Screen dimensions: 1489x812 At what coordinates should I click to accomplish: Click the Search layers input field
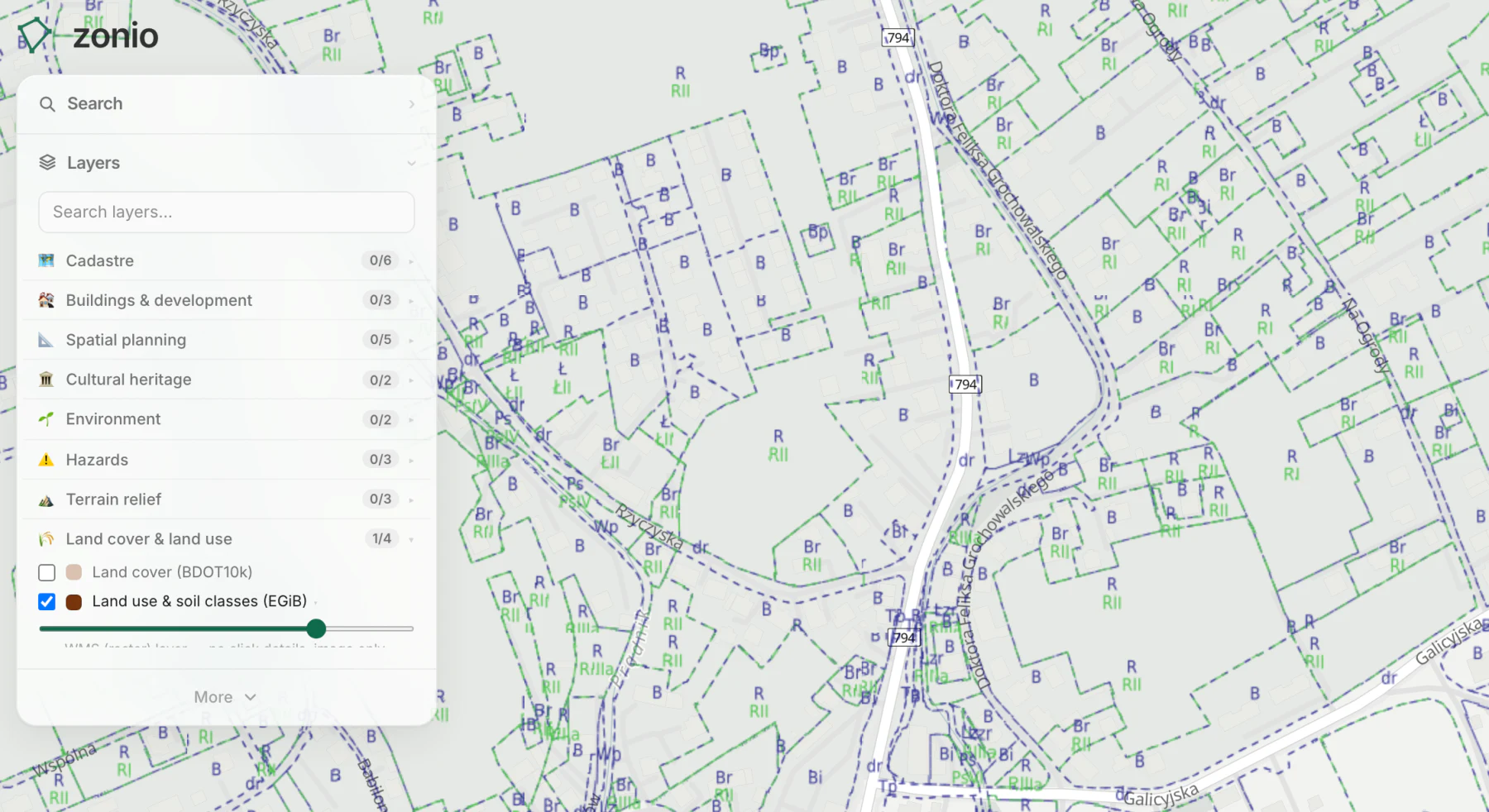[x=227, y=213]
